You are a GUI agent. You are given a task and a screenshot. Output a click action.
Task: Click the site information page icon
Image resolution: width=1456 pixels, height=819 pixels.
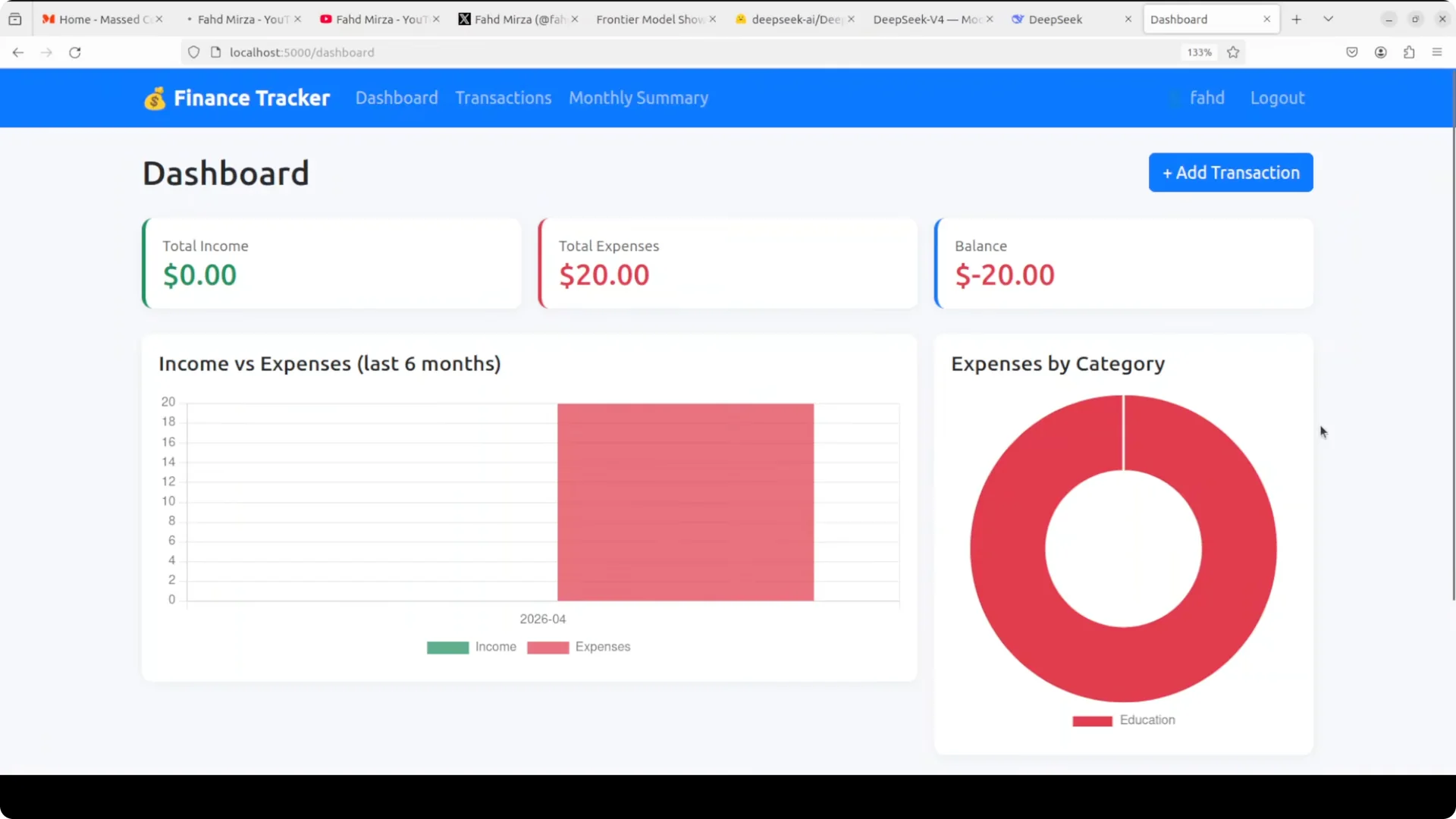pyautogui.click(x=215, y=52)
